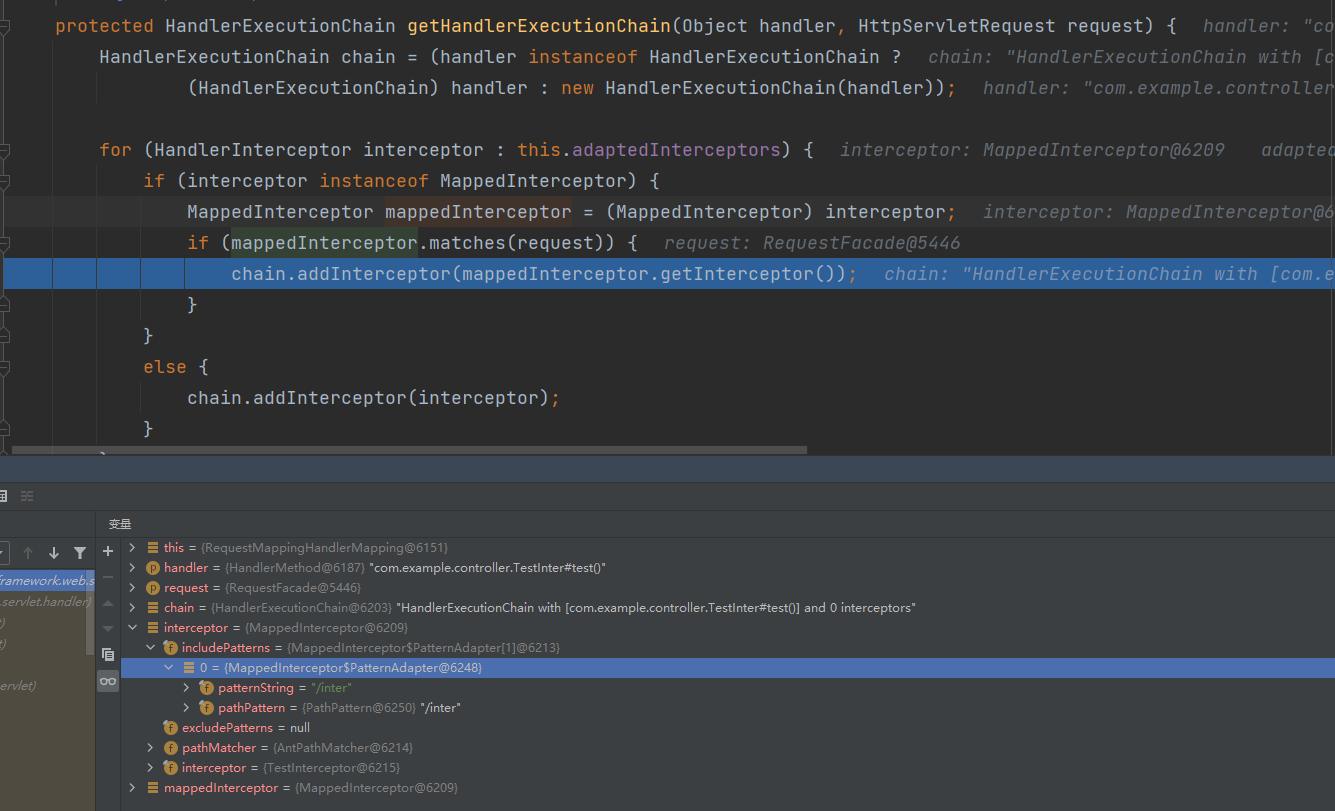Image resolution: width=1335 pixels, height=811 pixels.
Task: Toggle code folding on the for loop line
Action: point(5,150)
